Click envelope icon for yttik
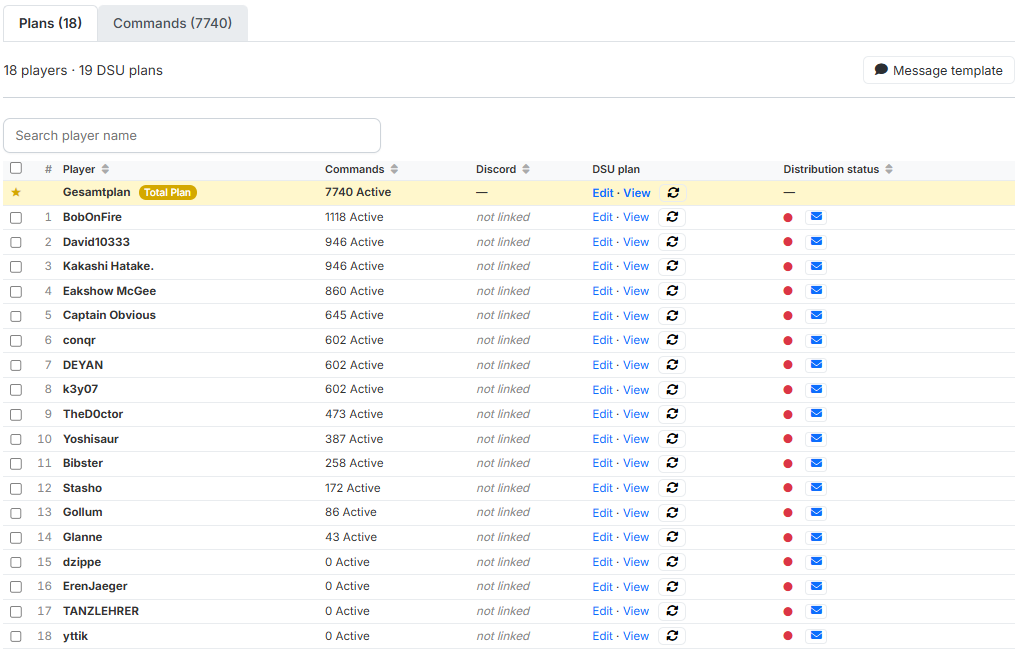The height and width of the screenshot is (658, 1021). coord(816,636)
